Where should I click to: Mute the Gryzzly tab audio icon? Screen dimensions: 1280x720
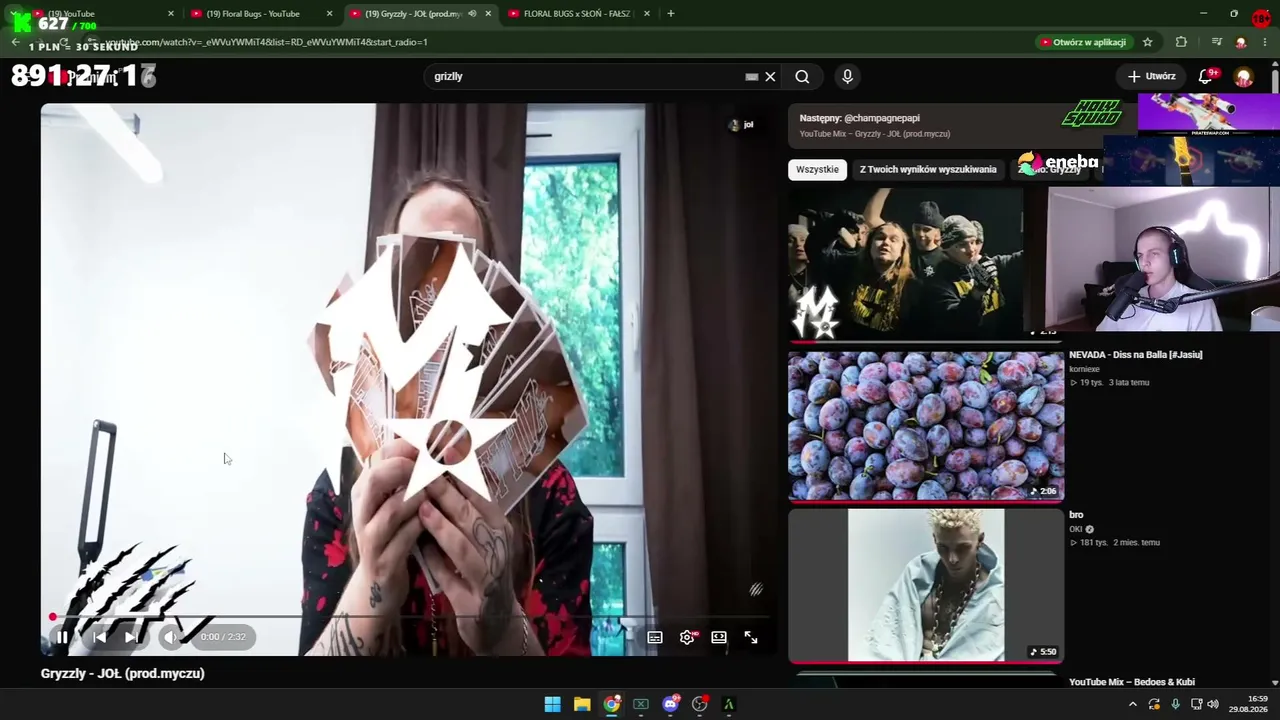pos(472,14)
